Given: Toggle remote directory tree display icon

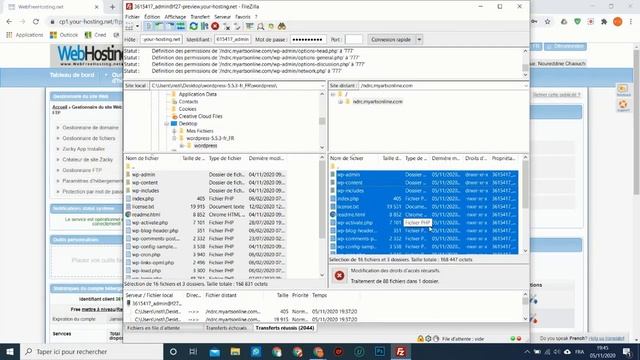Looking at the screenshot, I should coord(170,27).
